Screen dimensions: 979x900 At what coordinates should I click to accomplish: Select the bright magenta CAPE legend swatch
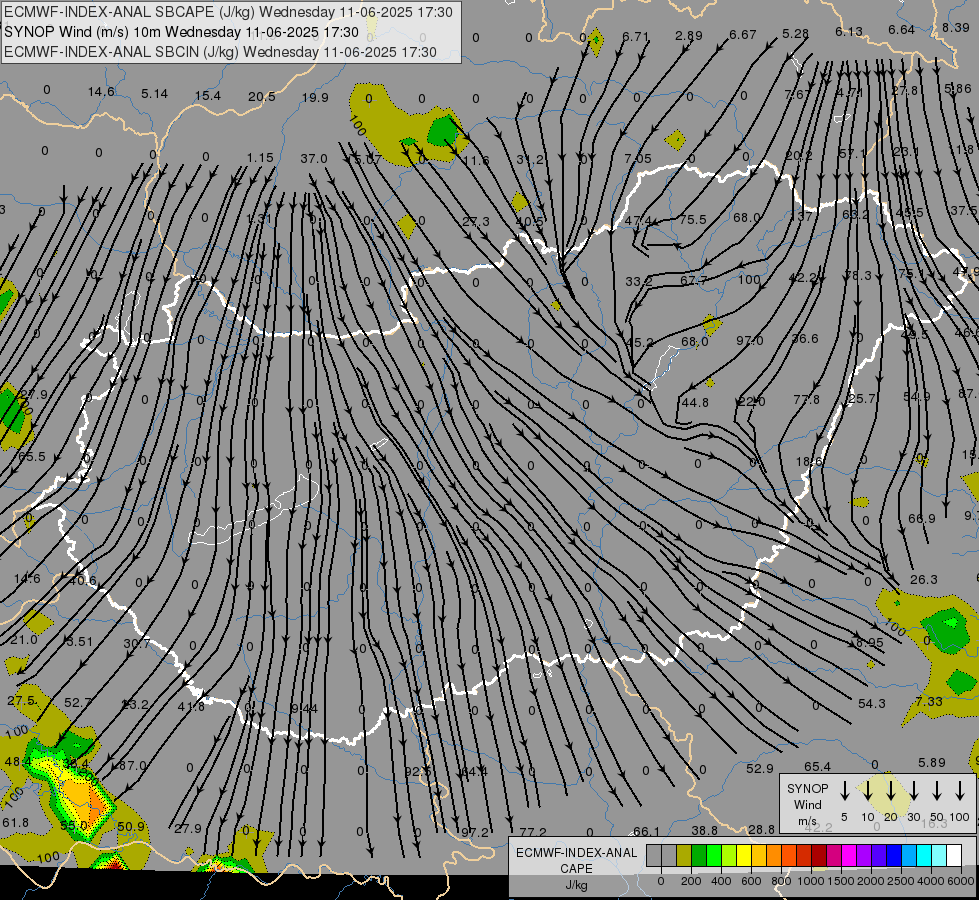click(849, 856)
